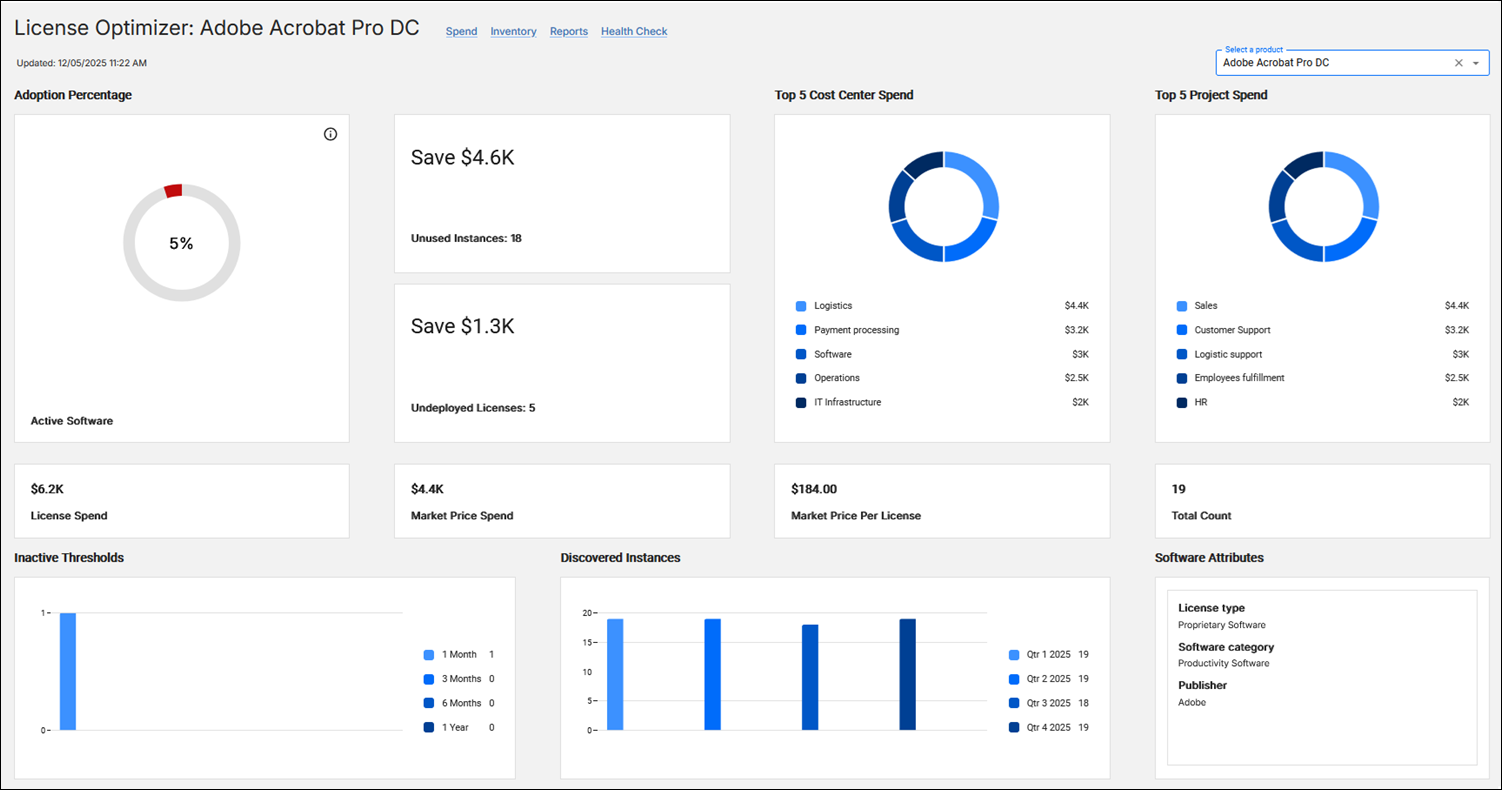Toggle the 1 Month legend marker
Viewport: 1502px width, 790px height.
pyautogui.click(x=429, y=655)
